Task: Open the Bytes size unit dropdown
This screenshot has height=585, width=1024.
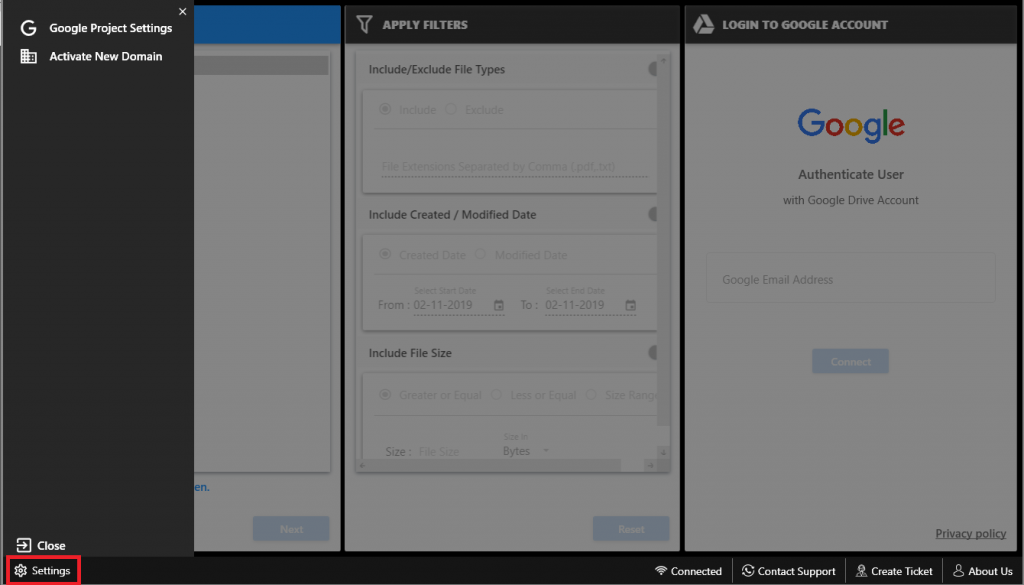Action: [526, 451]
